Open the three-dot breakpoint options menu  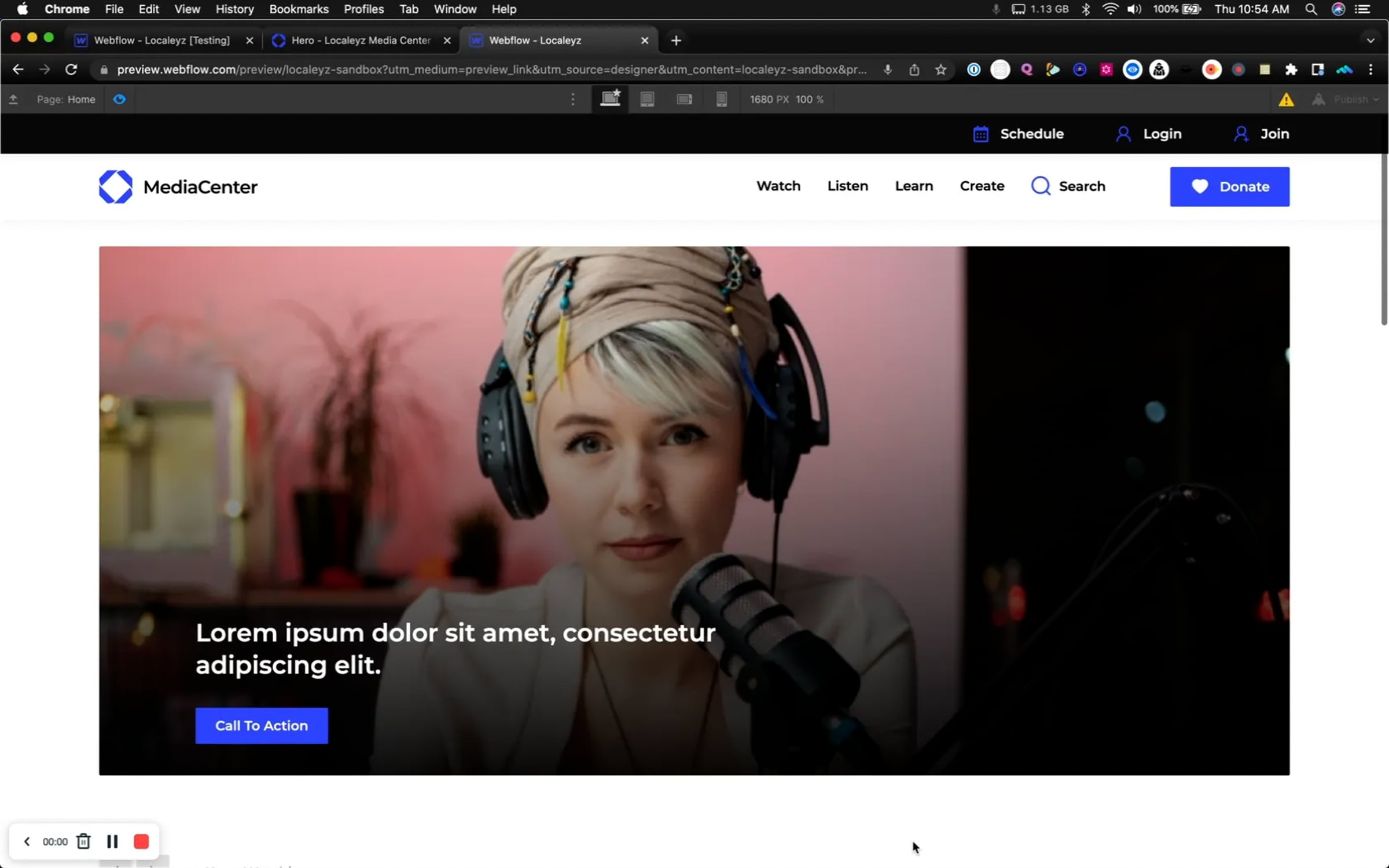pyautogui.click(x=573, y=100)
